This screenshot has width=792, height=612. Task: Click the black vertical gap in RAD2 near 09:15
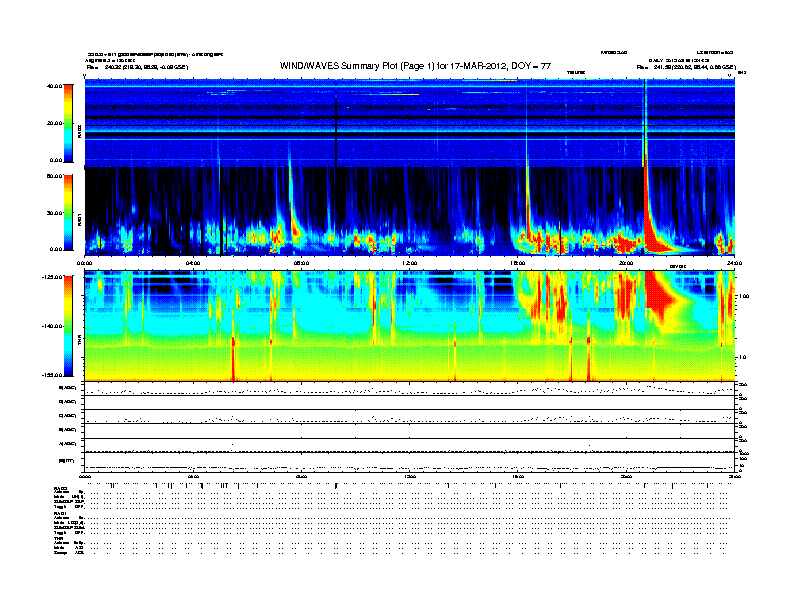point(336,131)
